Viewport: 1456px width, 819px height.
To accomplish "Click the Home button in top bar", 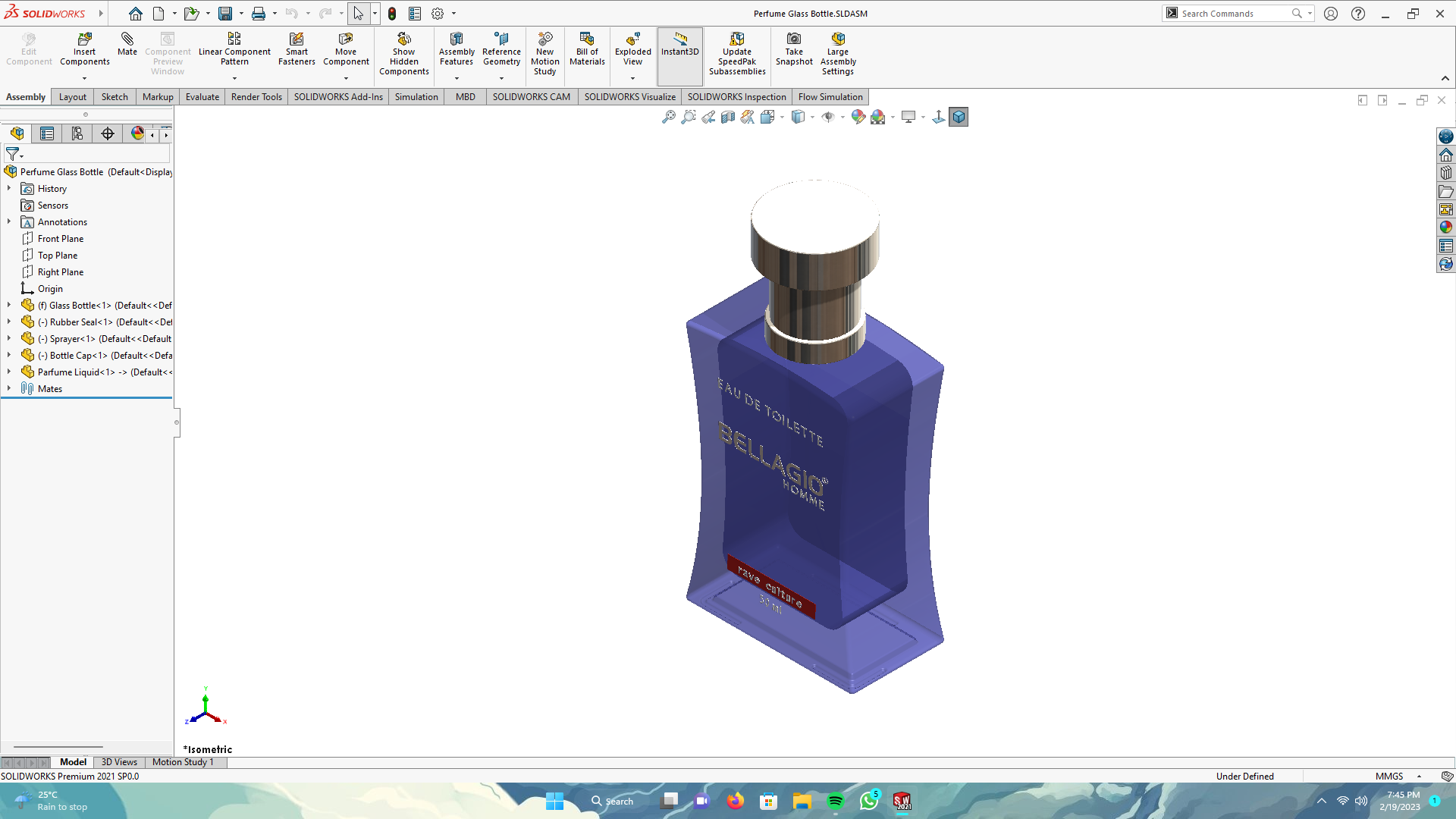I will tap(135, 14).
